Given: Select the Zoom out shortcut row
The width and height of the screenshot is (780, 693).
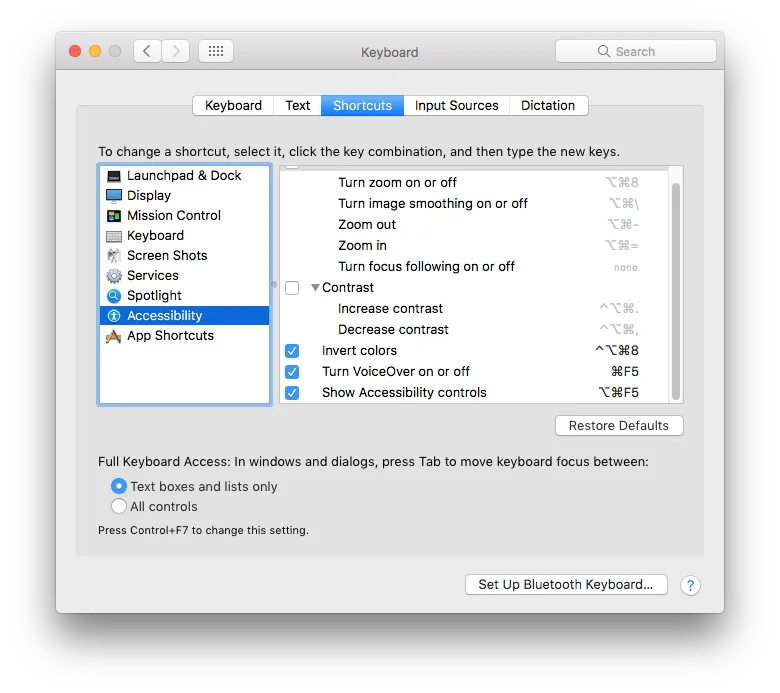Looking at the screenshot, I should [x=474, y=225].
